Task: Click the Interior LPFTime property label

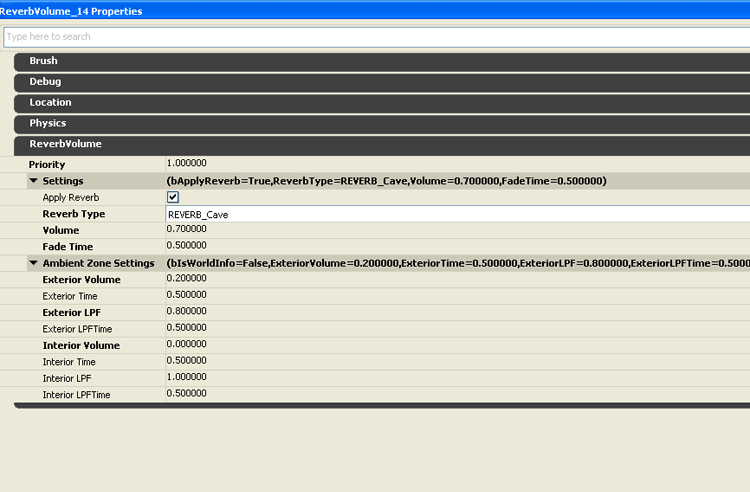Action: click(x=77, y=395)
